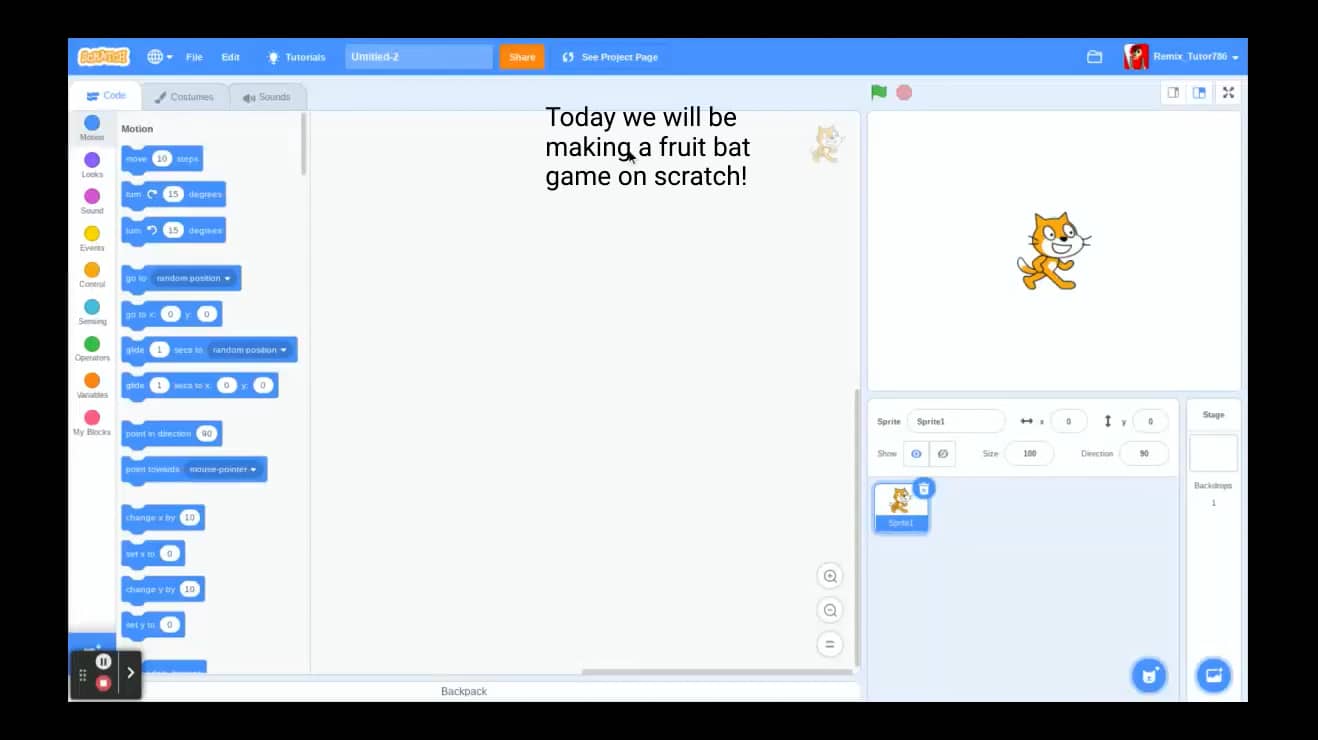Click the sprite x position field
This screenshot has width=1318, height=740.
pyautogui.click(x=1068, y=421)
